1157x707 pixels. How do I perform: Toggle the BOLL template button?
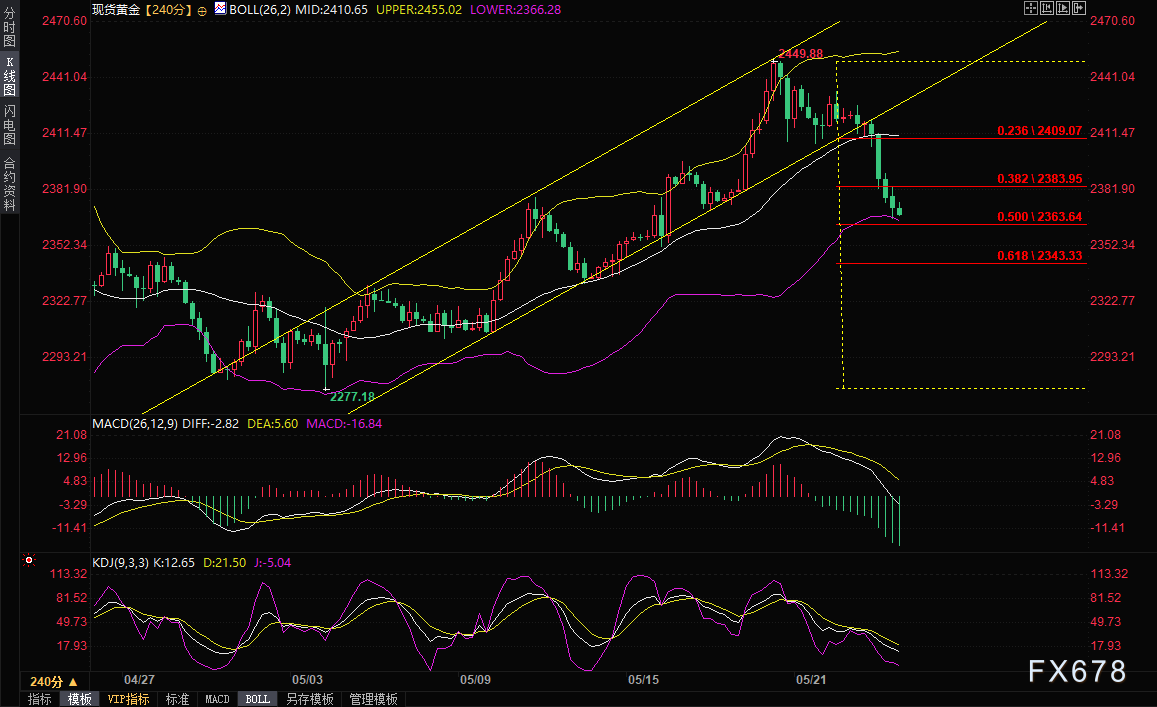coord(257,699)
